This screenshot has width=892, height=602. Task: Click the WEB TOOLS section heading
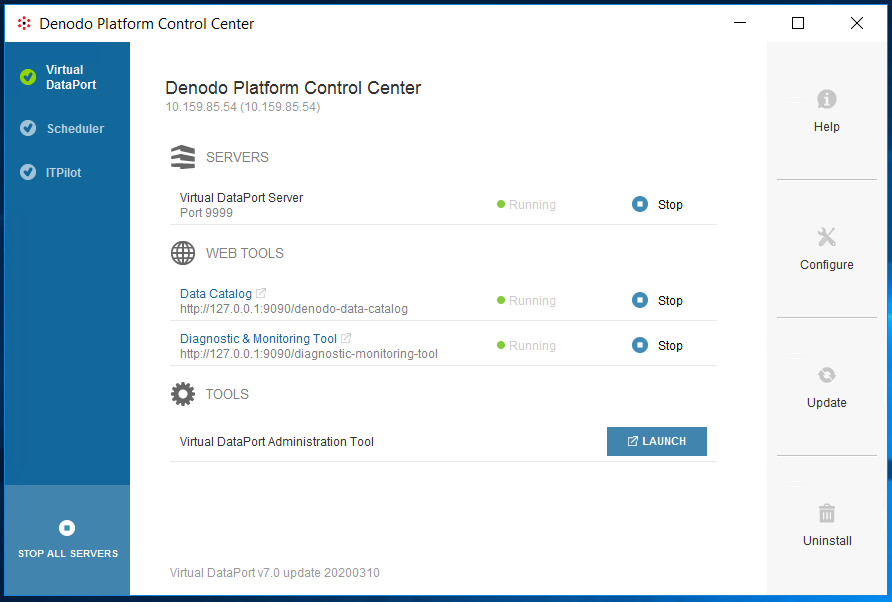(x=245, y=253)
